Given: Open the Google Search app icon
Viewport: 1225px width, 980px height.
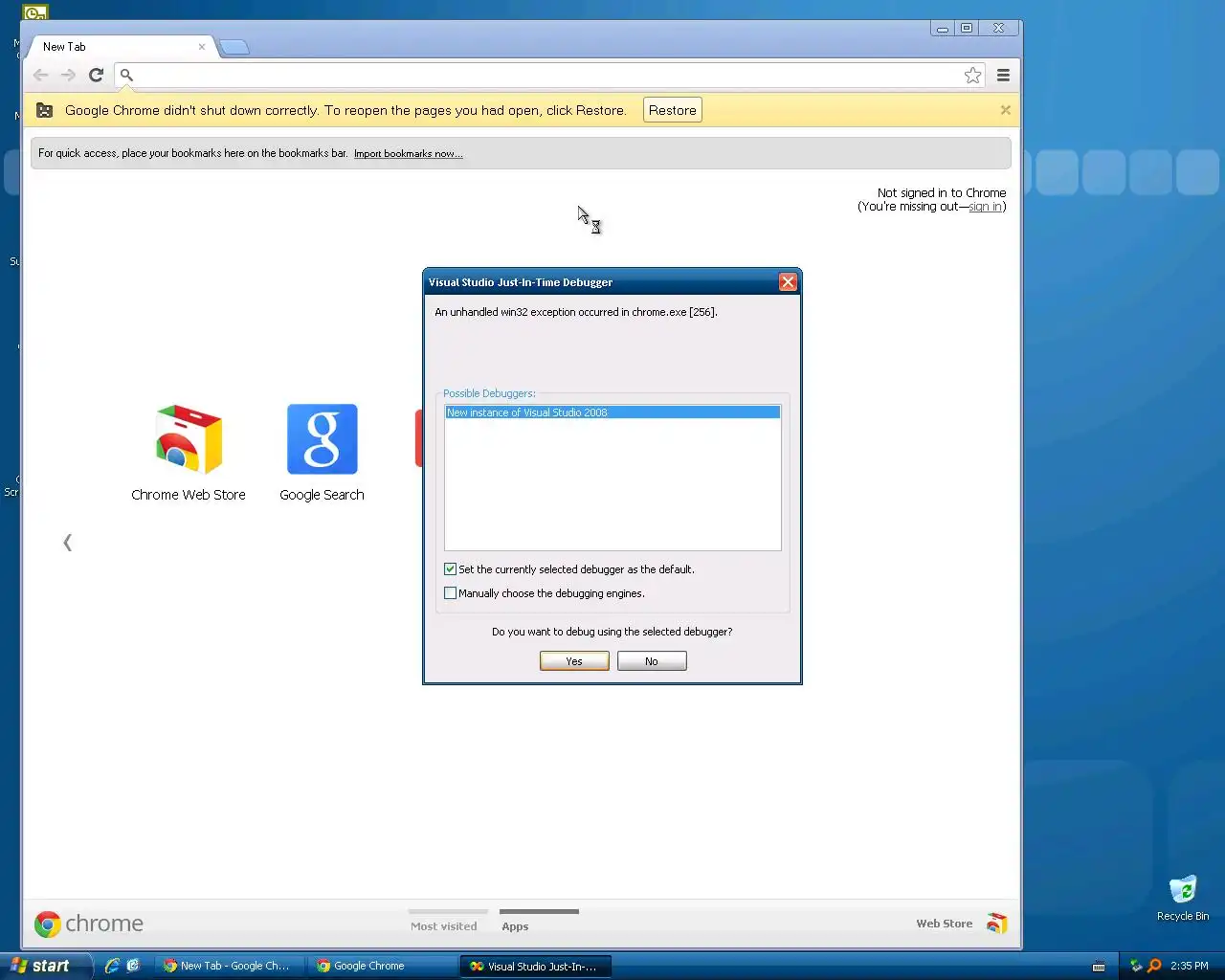Looking at the screenshot, I should click(323, 439).
